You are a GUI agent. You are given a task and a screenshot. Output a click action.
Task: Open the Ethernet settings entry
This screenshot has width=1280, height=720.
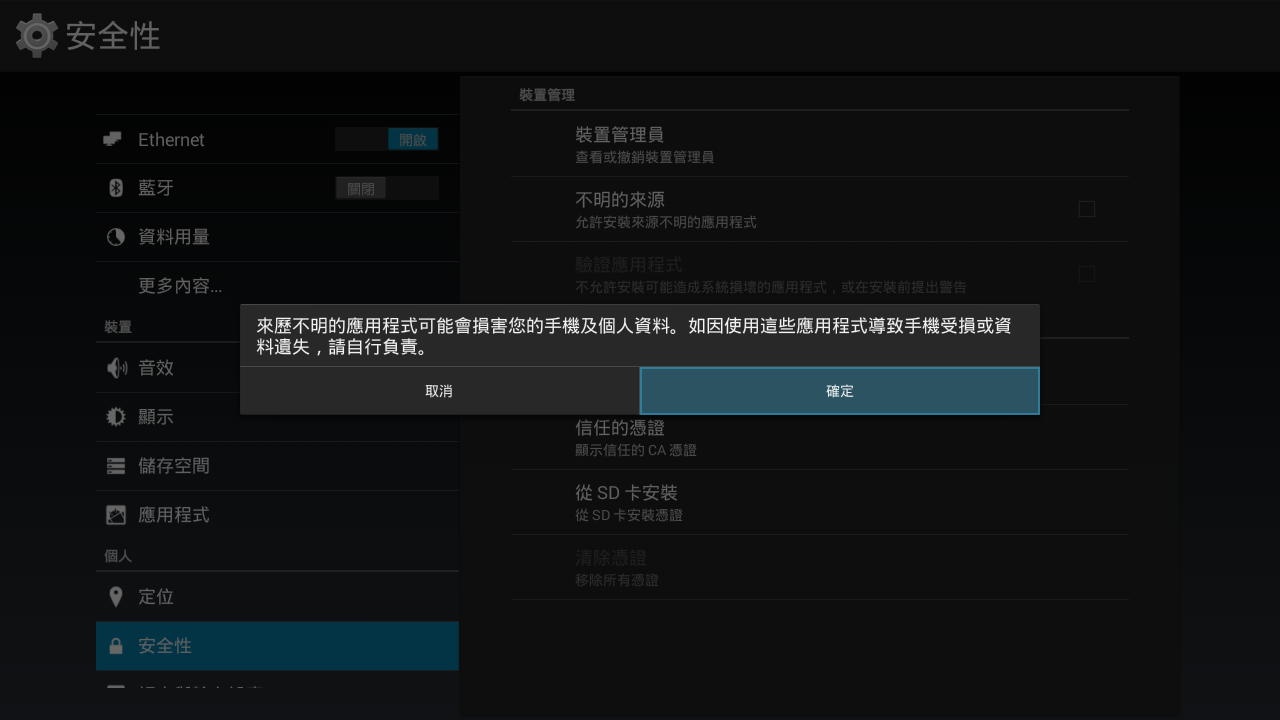point(277,139)
